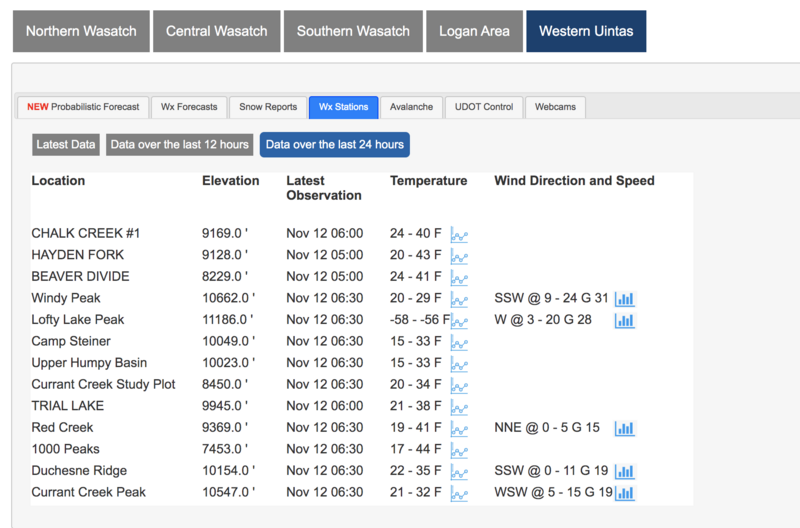View wind chart for Red Creek
The width and height of the screenshot is (800, 528).
click(625, 429)
